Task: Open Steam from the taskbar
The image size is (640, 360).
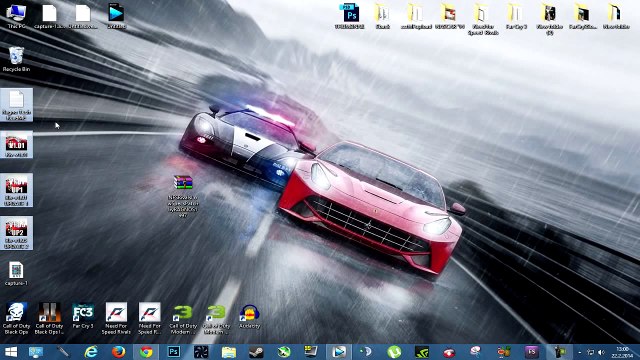Action: tap(256, 352)
